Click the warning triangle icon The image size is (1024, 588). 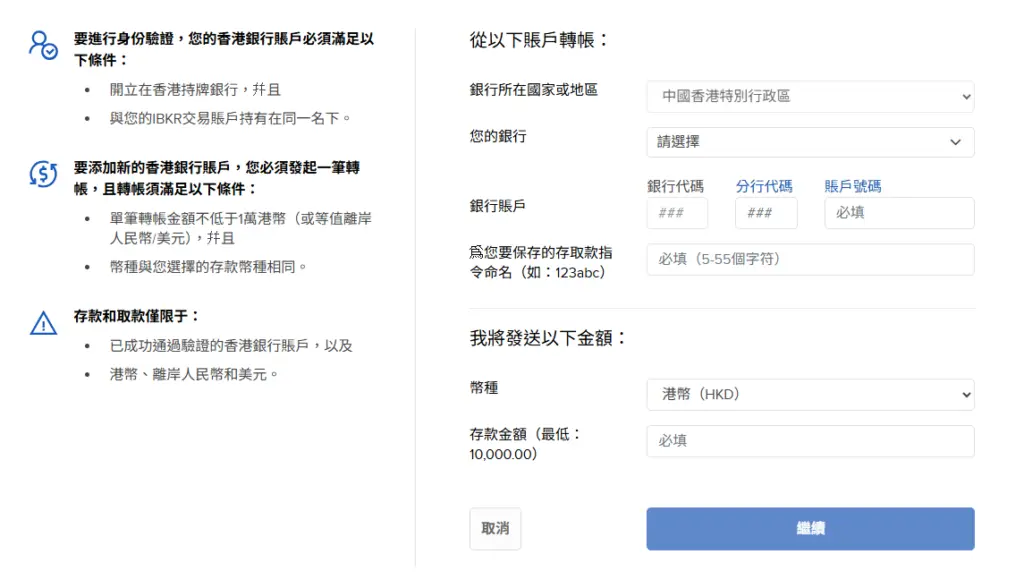click(43, 322)
